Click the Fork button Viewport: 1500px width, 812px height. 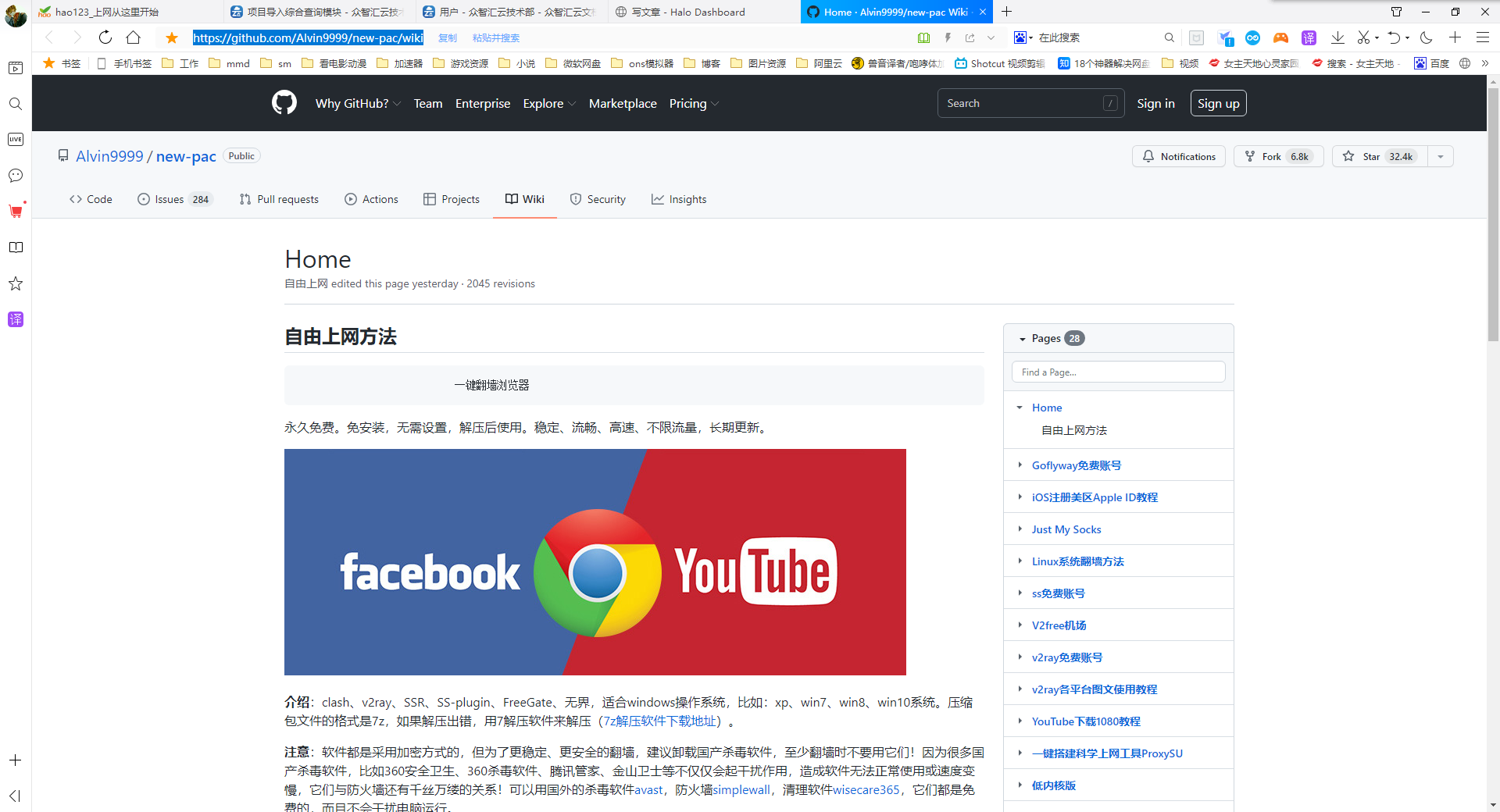1278,156
